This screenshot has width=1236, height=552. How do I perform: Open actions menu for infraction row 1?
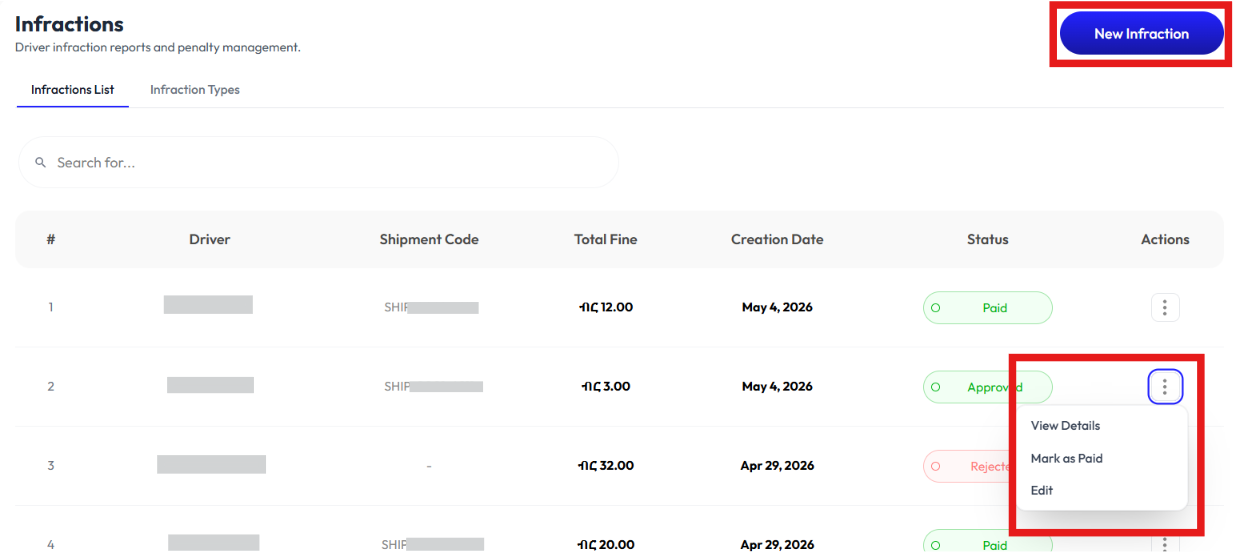(1165, 307)
